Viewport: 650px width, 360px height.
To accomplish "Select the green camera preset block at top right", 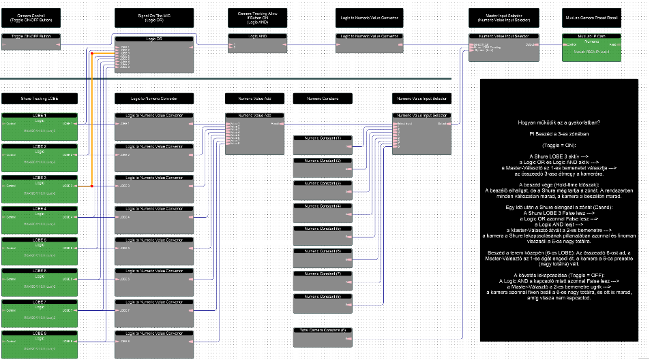I will tap(592, 48).
